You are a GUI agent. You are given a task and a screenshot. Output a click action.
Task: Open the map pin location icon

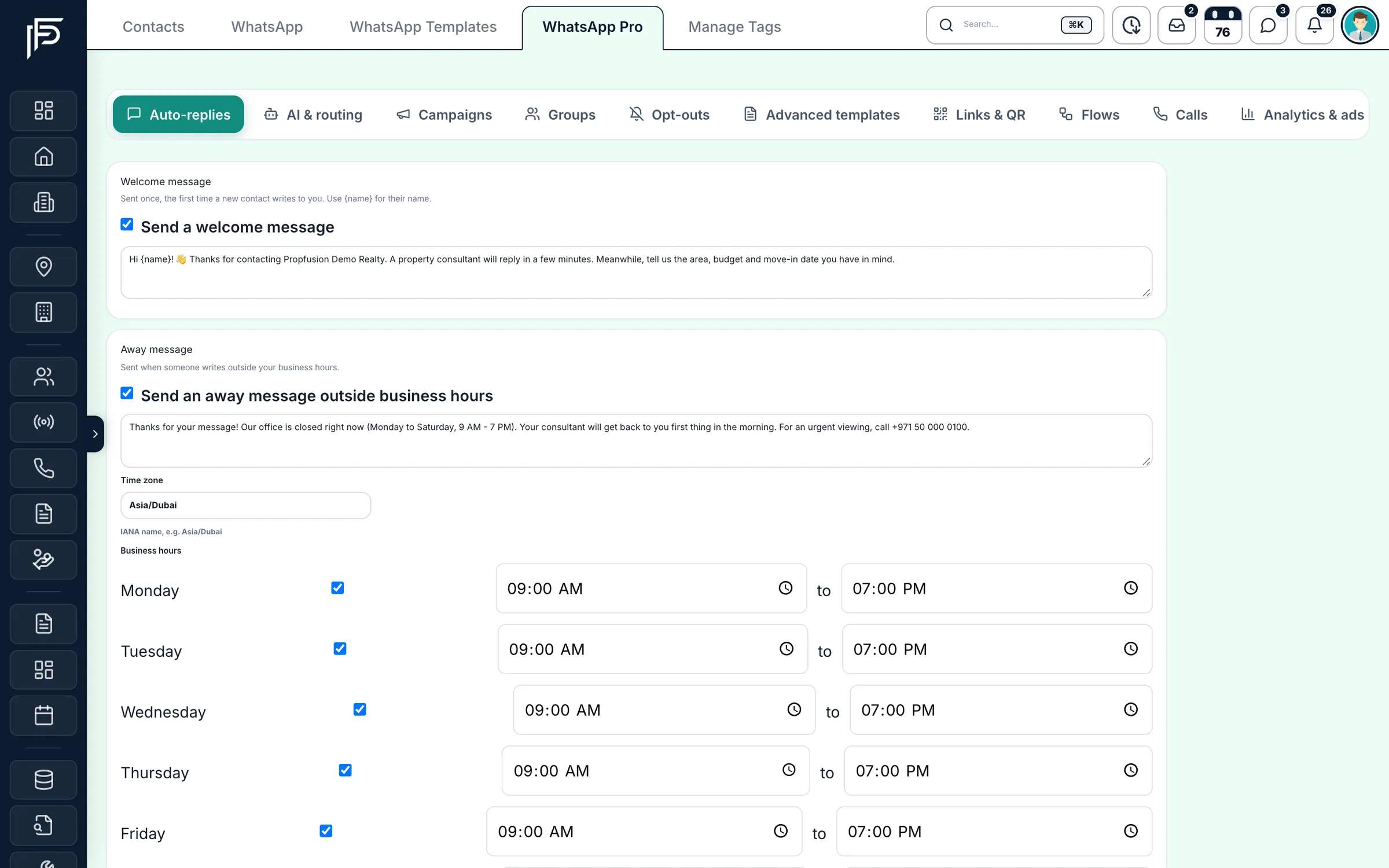[x=43, y=266]
